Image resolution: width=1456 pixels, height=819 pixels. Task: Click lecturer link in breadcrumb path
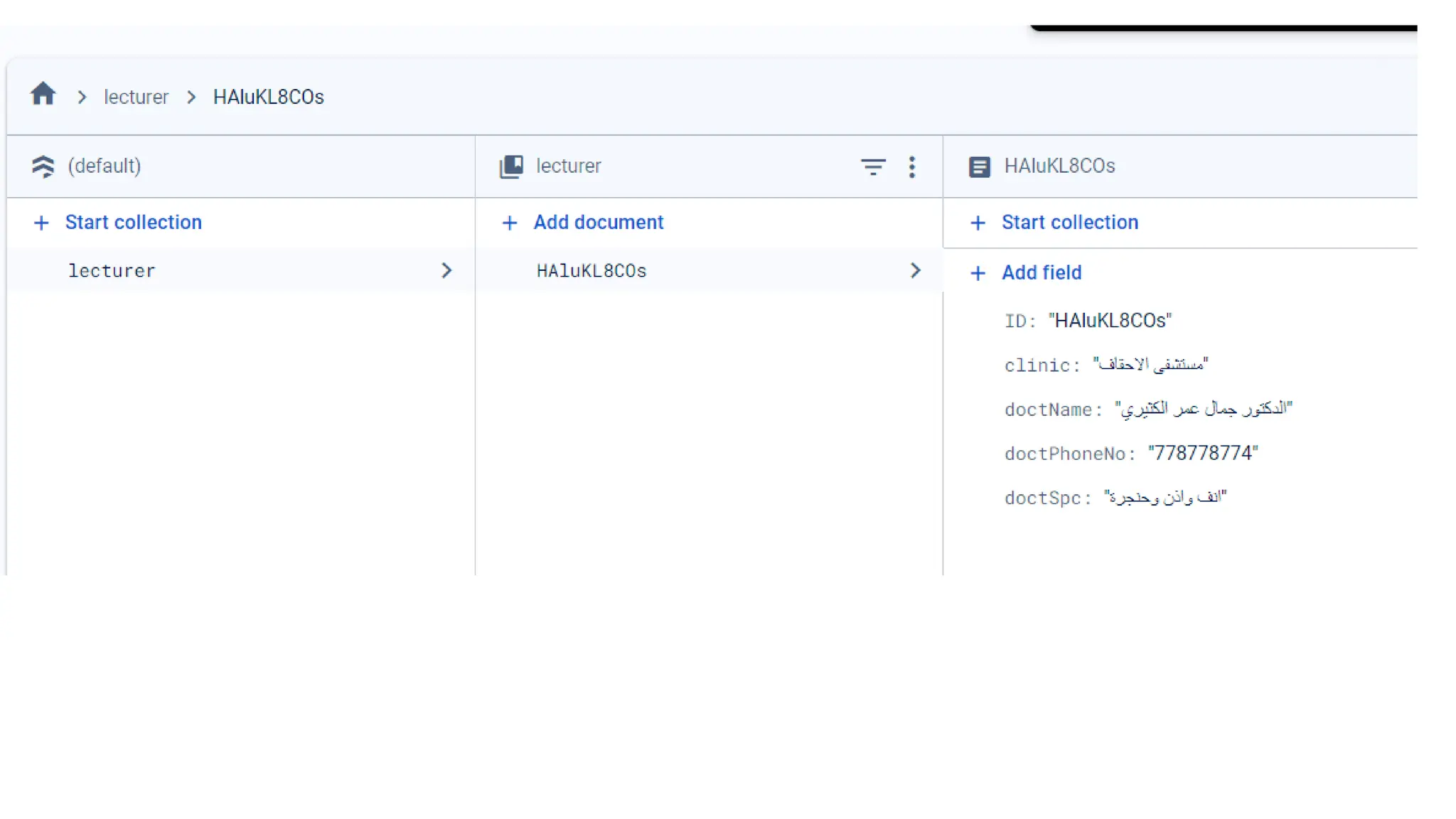[x=136, y=97]
